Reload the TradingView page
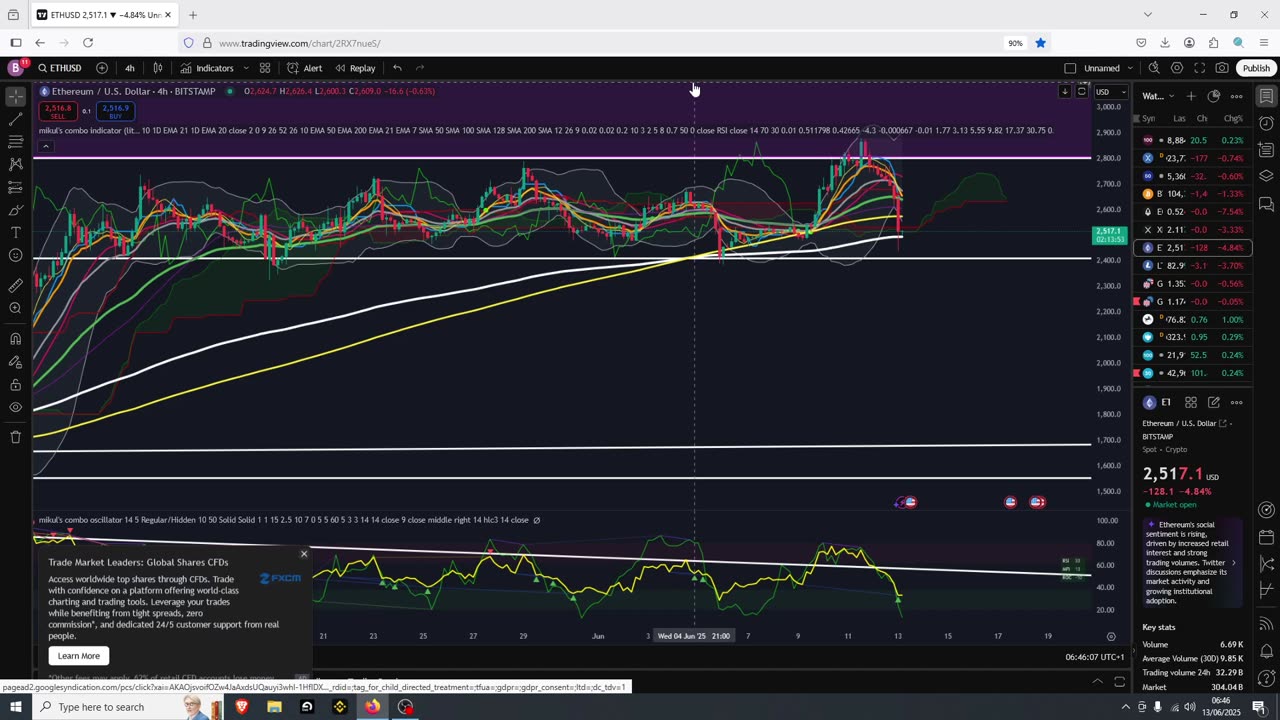This screenshot has height=720, width=1280. pyautogui.click(x=88, y=43)
